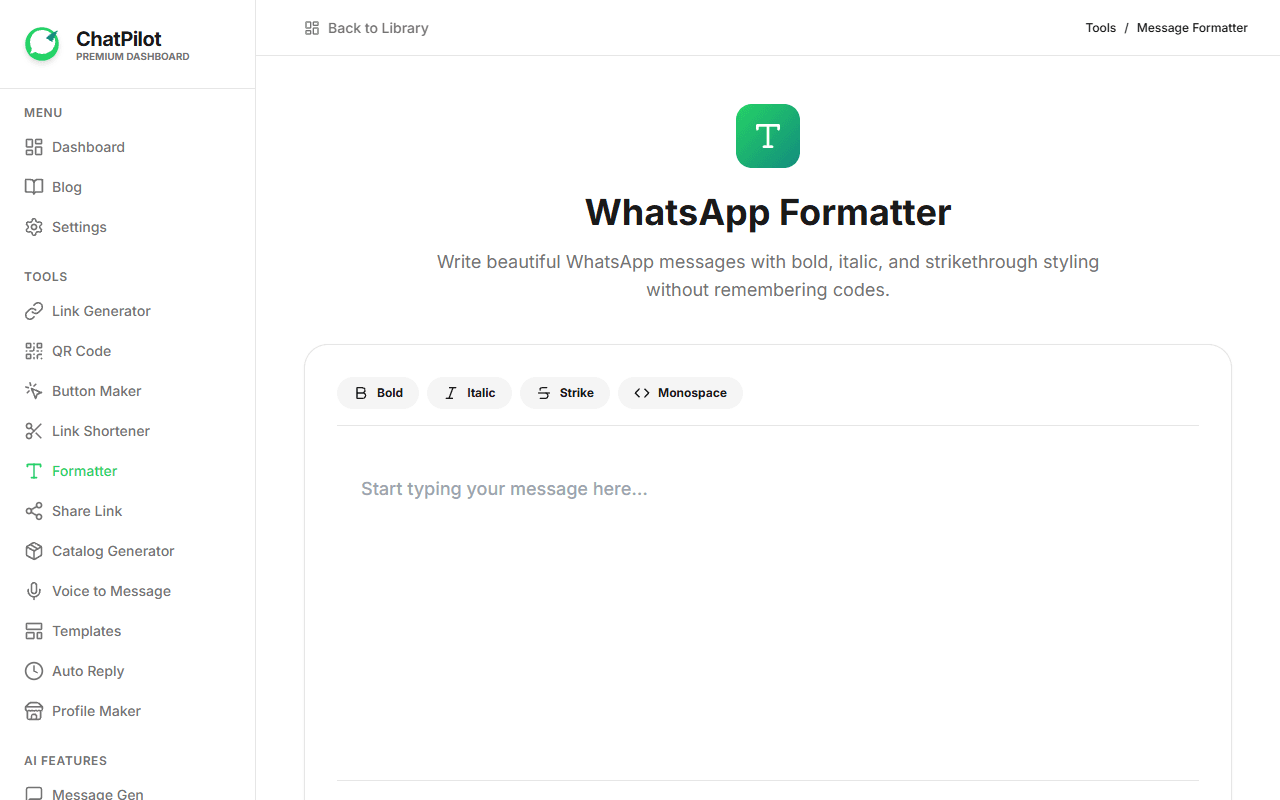
Task: Open the Dashboard menu item
Action: pyautogui.click(x=88, y=147)
